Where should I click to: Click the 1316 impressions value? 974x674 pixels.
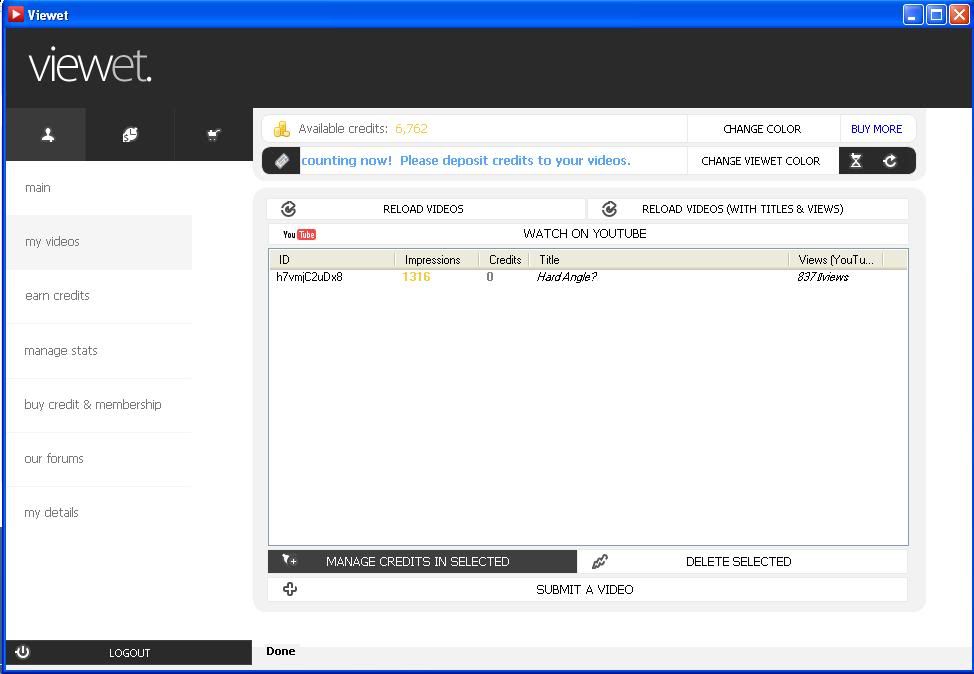click(x=416, y=277)
